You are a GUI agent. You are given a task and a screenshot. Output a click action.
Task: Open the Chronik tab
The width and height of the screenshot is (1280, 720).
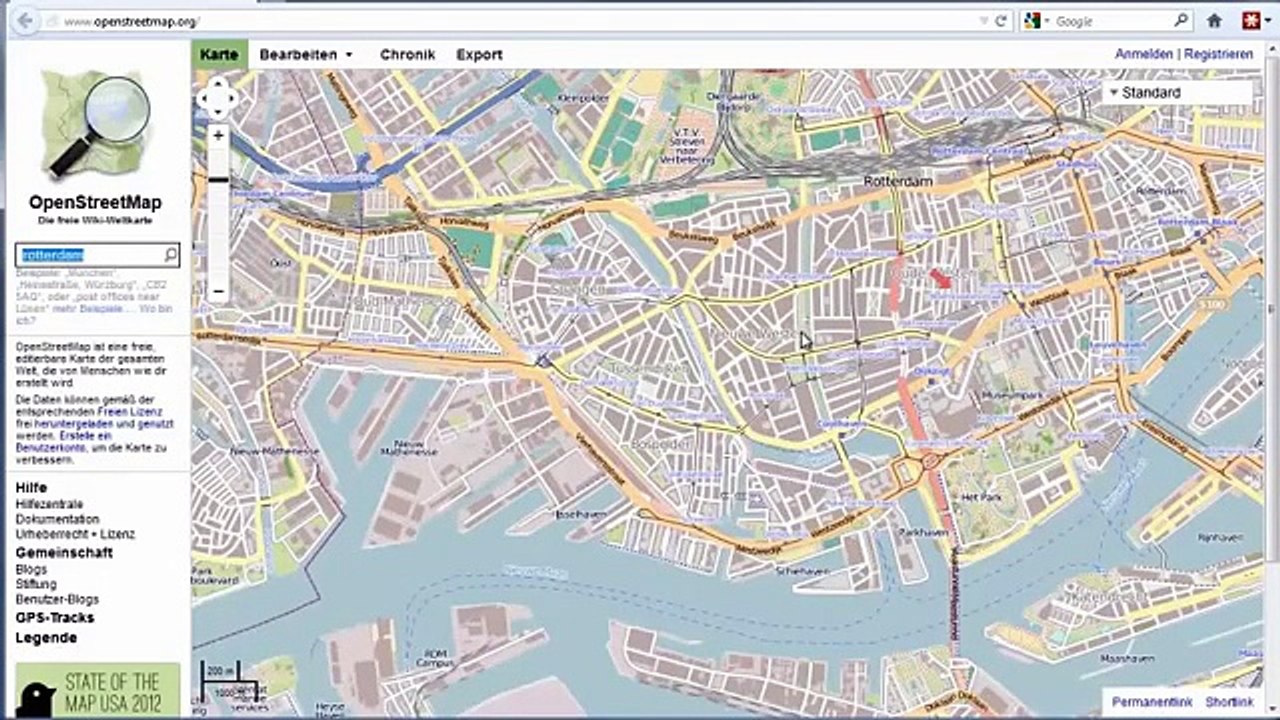click(x=407, y=55)
